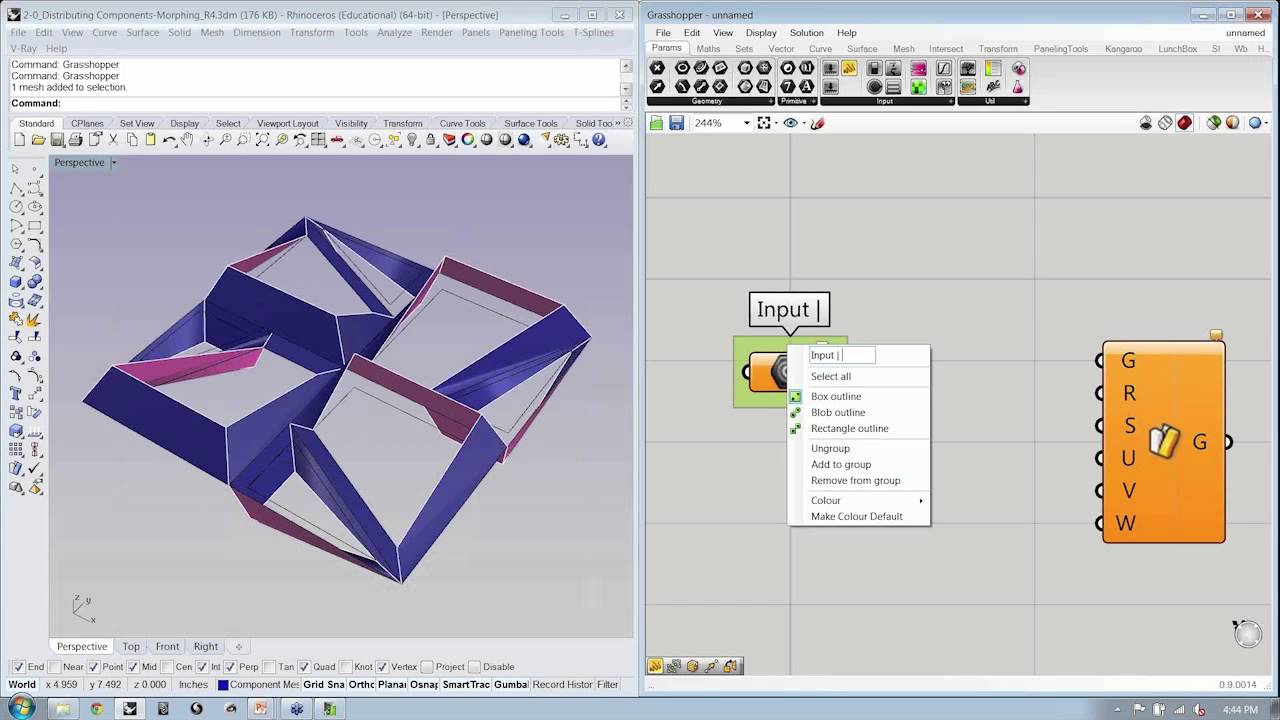Click the Undo arrow in Rhino toolbar
This screenshot has width=1280, height=720.
pyautogui.click(x=169, y=140)
